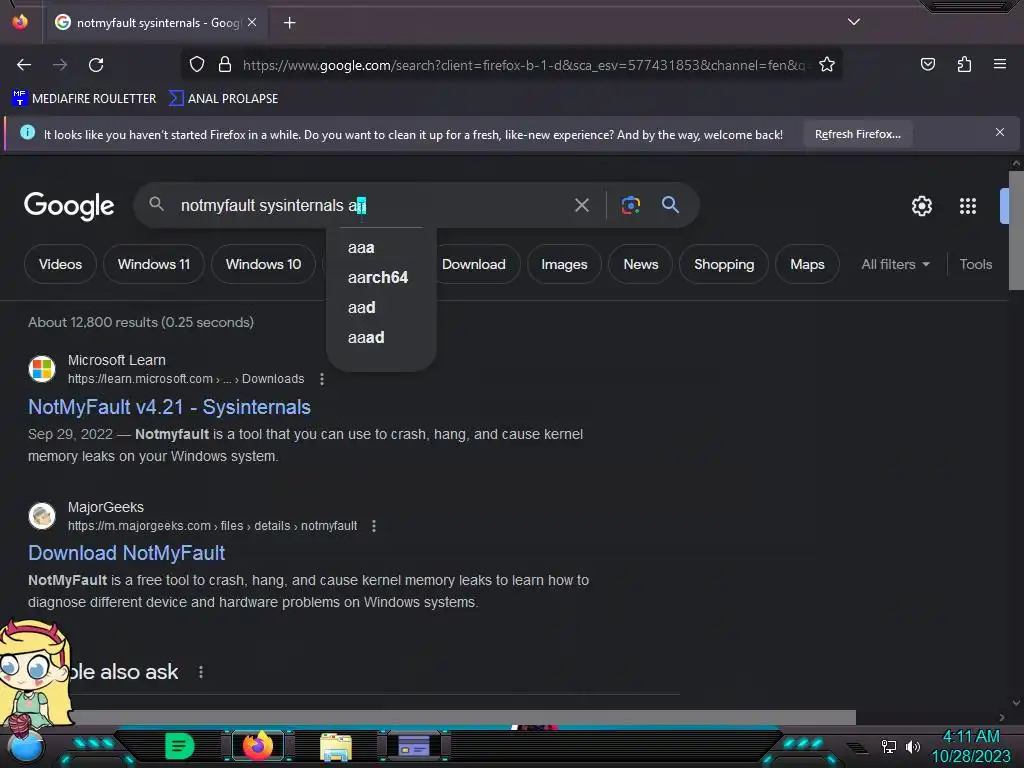Open options for the Microsoft Learn result
1024x768 pixels.
pos(322,379)
